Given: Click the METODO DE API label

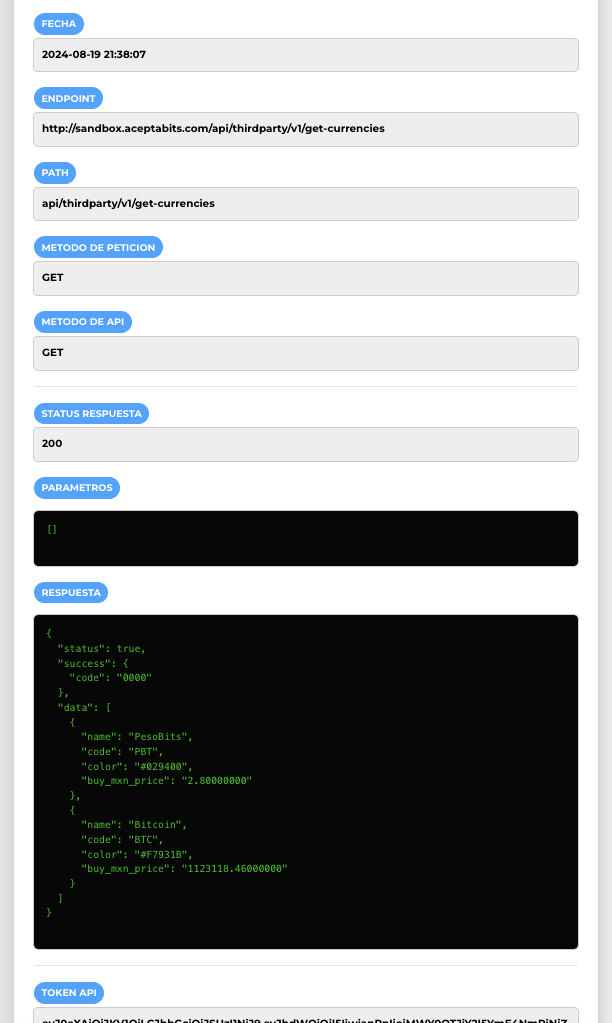Looking at the screenshot, I should (83, 322).
